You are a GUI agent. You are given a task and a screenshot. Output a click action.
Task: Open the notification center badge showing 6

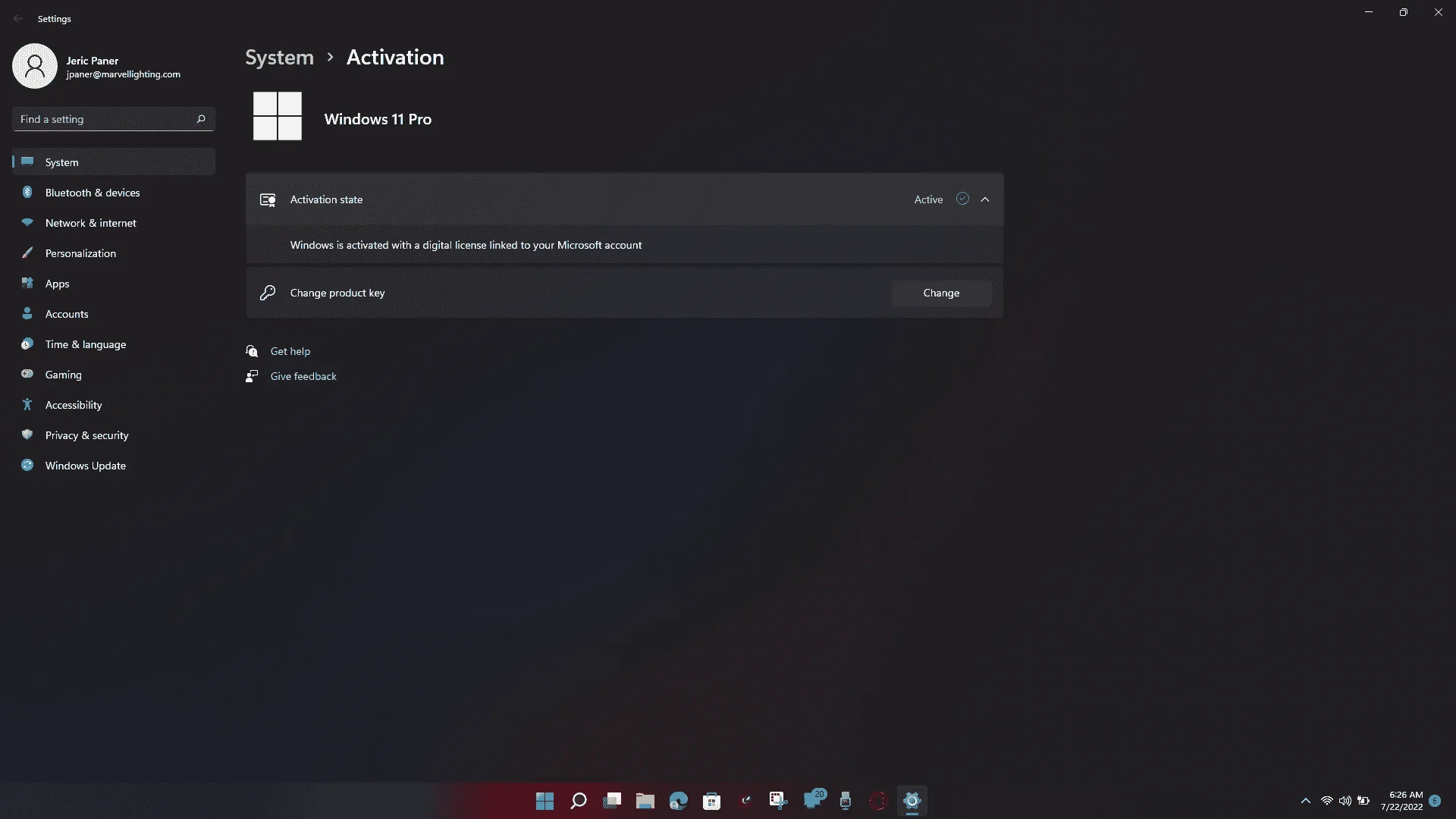pyautogui.click(x=1435, y=801)
